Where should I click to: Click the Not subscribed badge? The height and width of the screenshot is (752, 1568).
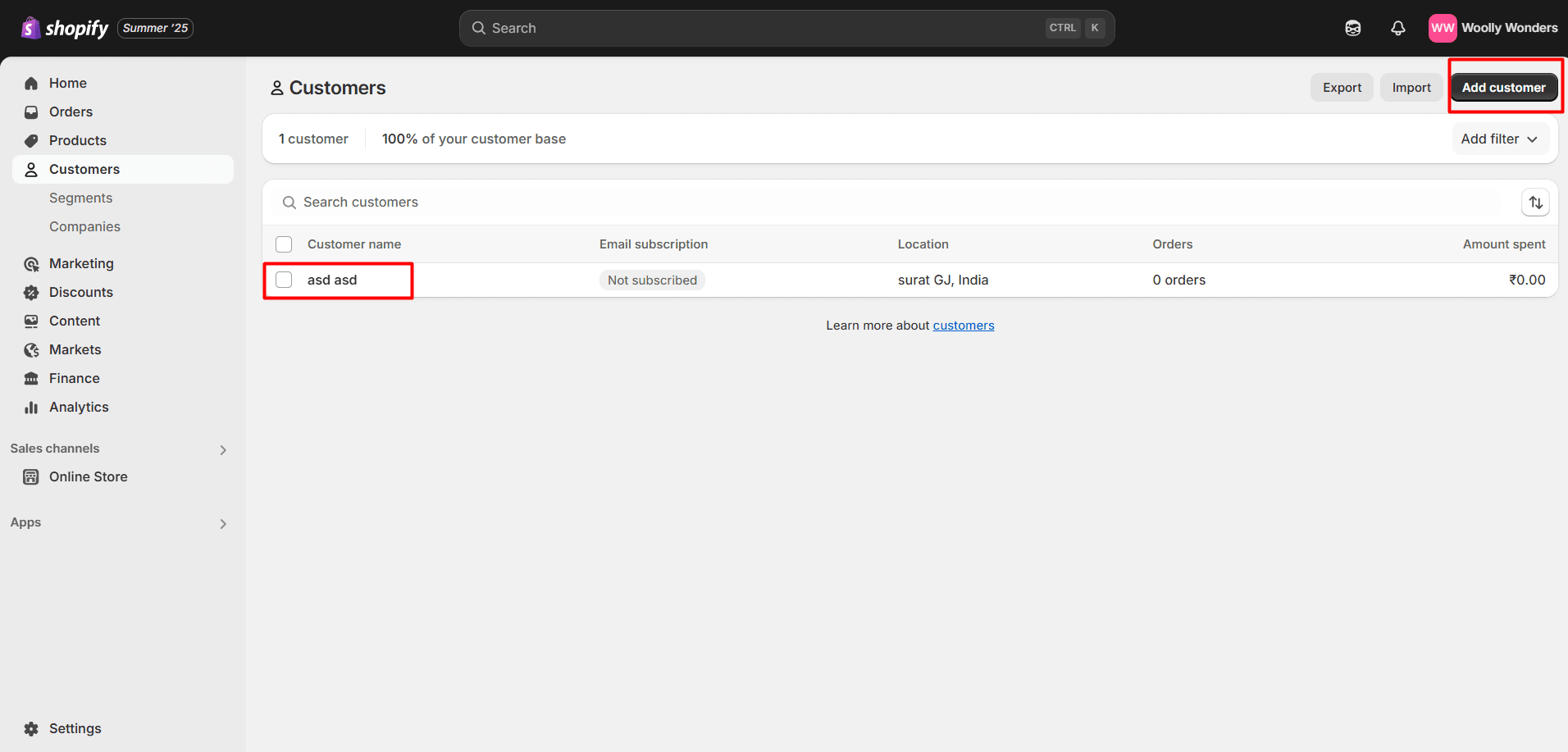pyautogui.click(x=652, y=280)
